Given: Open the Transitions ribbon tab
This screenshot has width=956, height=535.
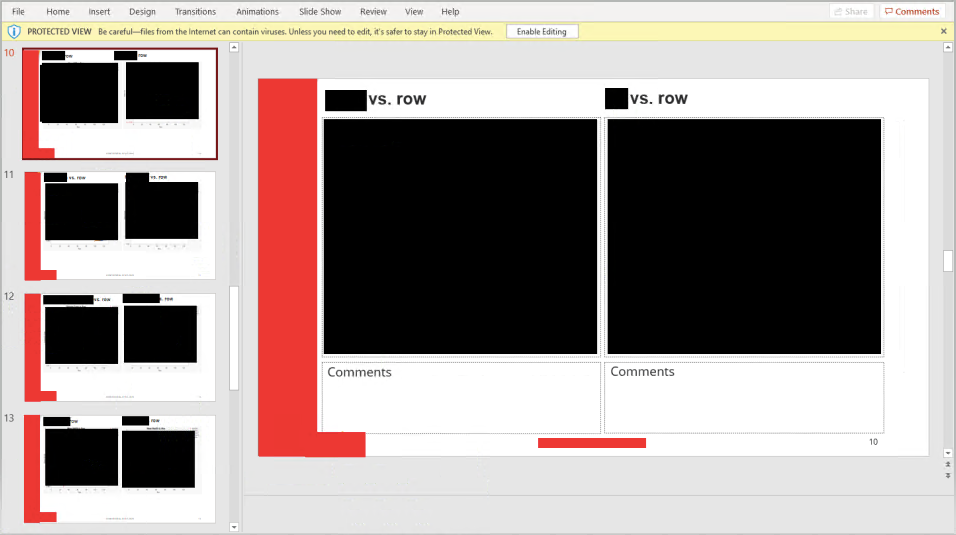Looking at the screenshot, I should click(x=195, y=12).
